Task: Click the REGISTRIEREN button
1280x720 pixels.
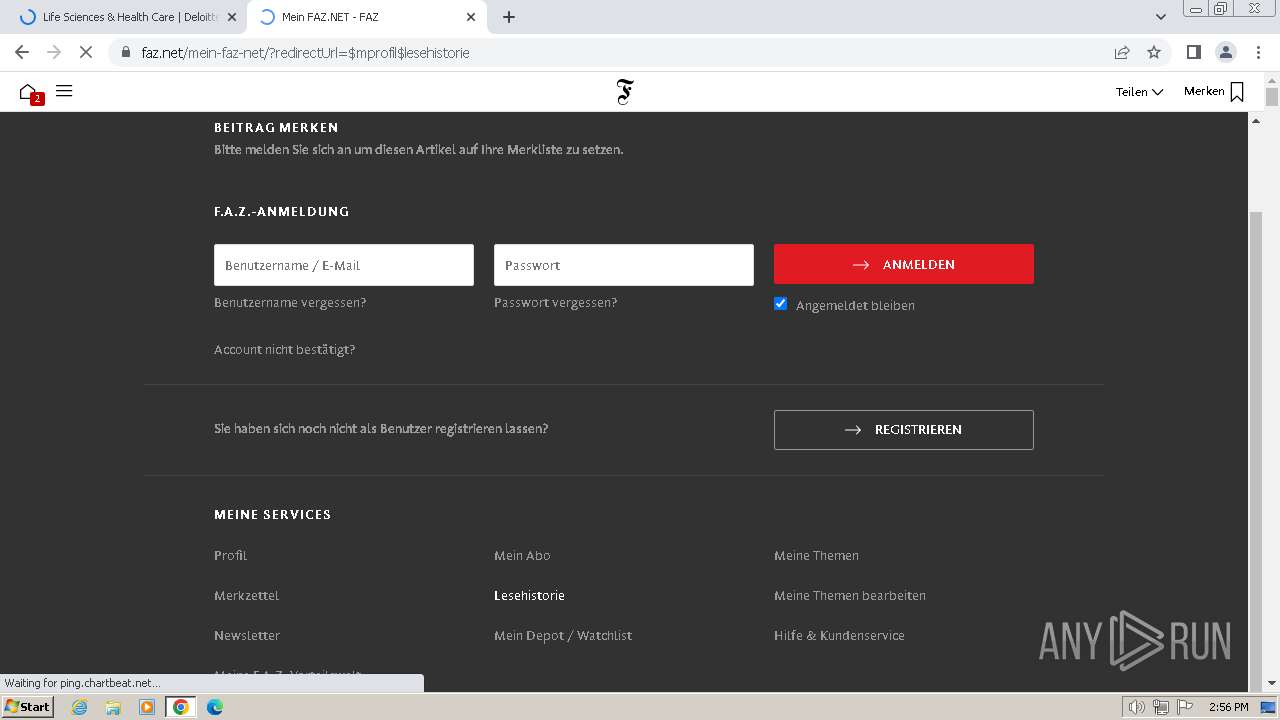Action: tap(904, 430)
